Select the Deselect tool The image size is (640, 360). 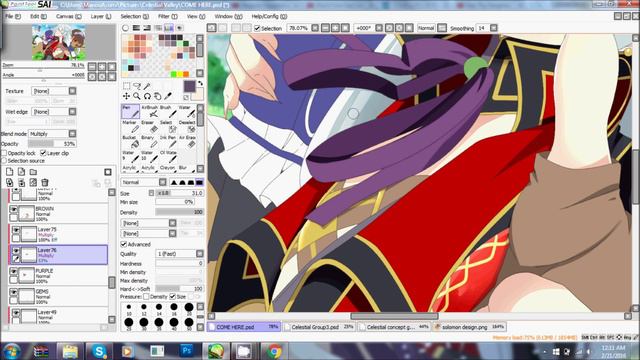[186, 127]
